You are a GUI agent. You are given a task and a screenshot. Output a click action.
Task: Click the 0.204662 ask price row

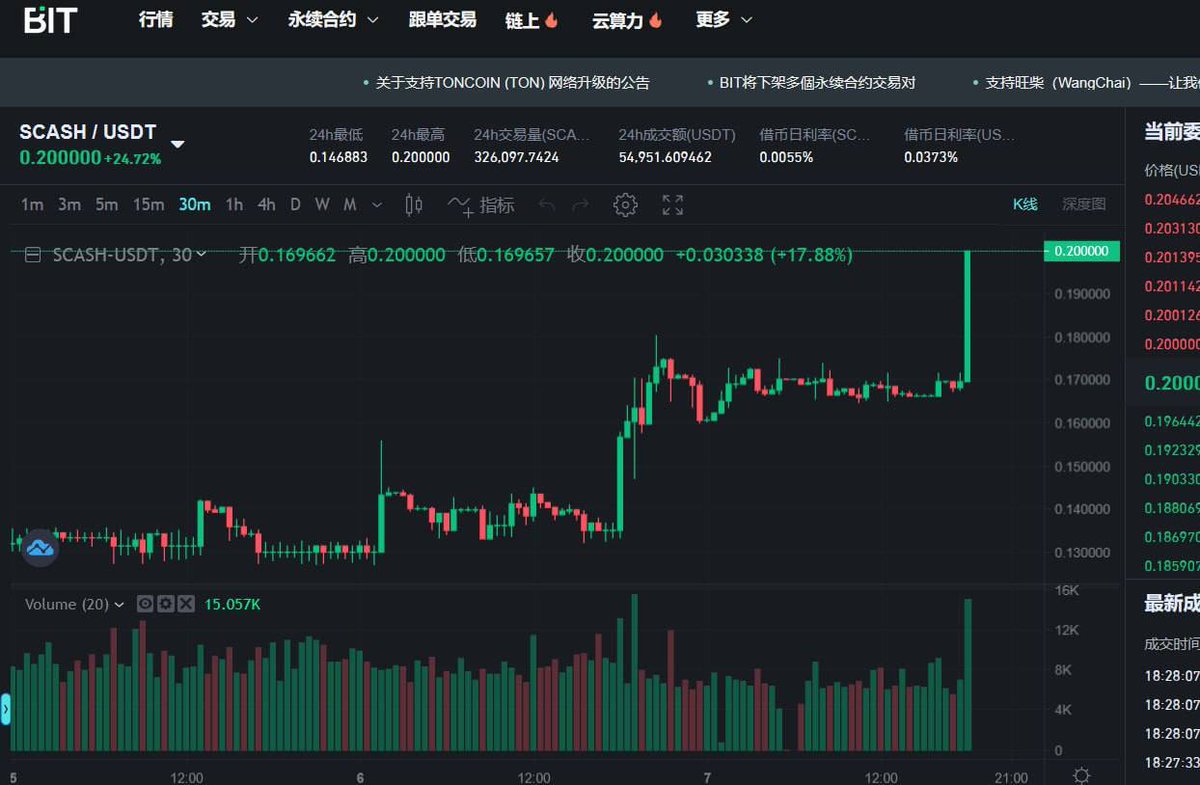coord(1171,199)
